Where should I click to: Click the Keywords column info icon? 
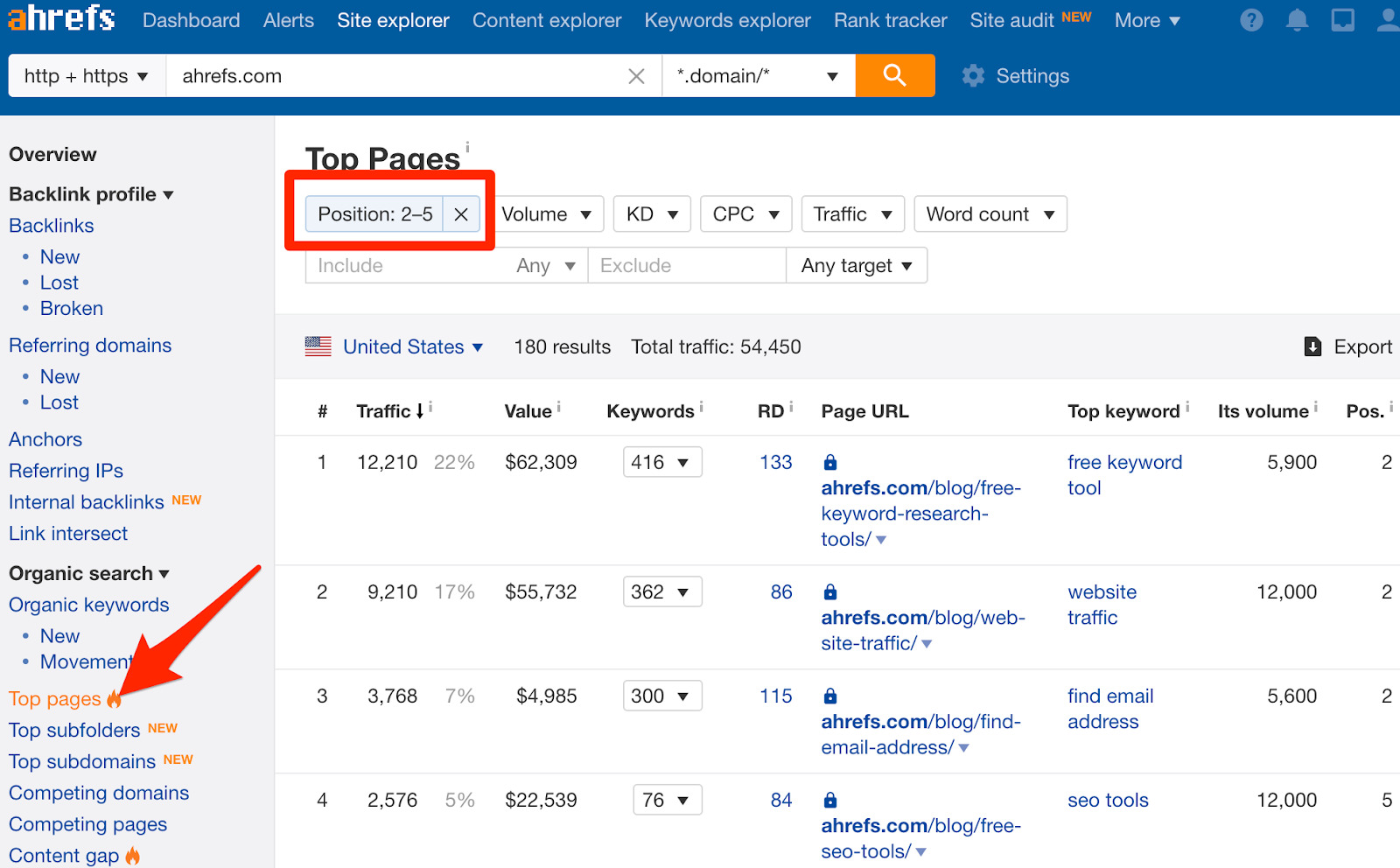pos(701,407)
